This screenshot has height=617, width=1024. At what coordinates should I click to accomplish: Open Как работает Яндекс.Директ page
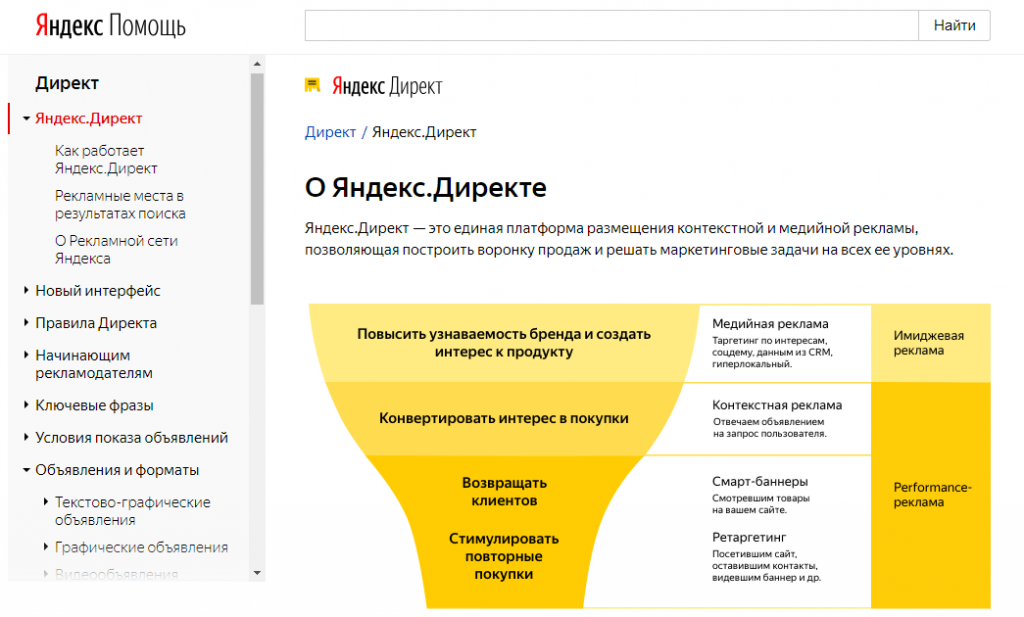tap(106, 159)
